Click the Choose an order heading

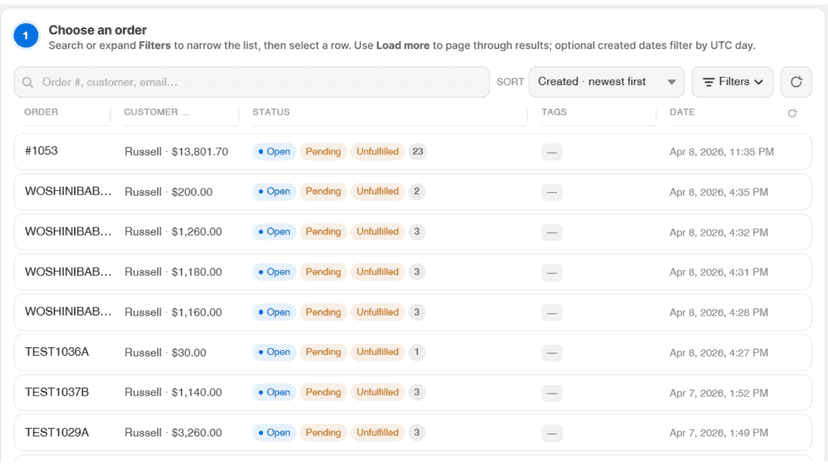98,30
